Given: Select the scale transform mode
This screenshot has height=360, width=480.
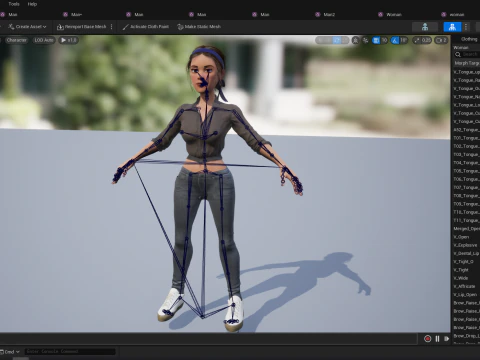Looking at the screenshot, I should coord(345,40).
